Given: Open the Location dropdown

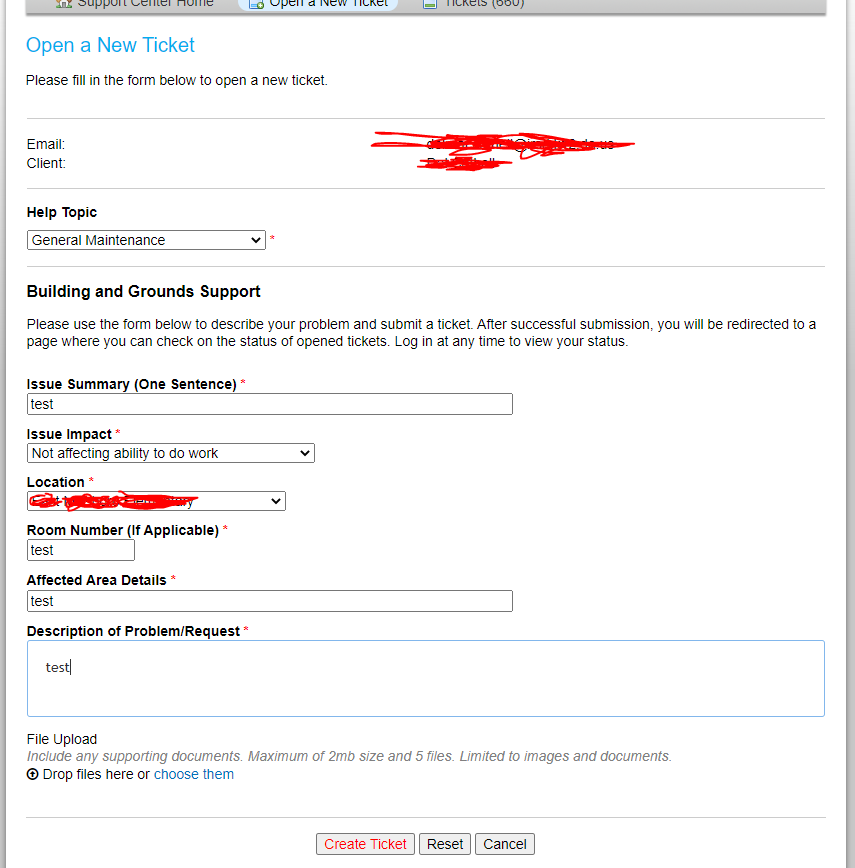Looking at the screenshot, I should click(156, 501).
